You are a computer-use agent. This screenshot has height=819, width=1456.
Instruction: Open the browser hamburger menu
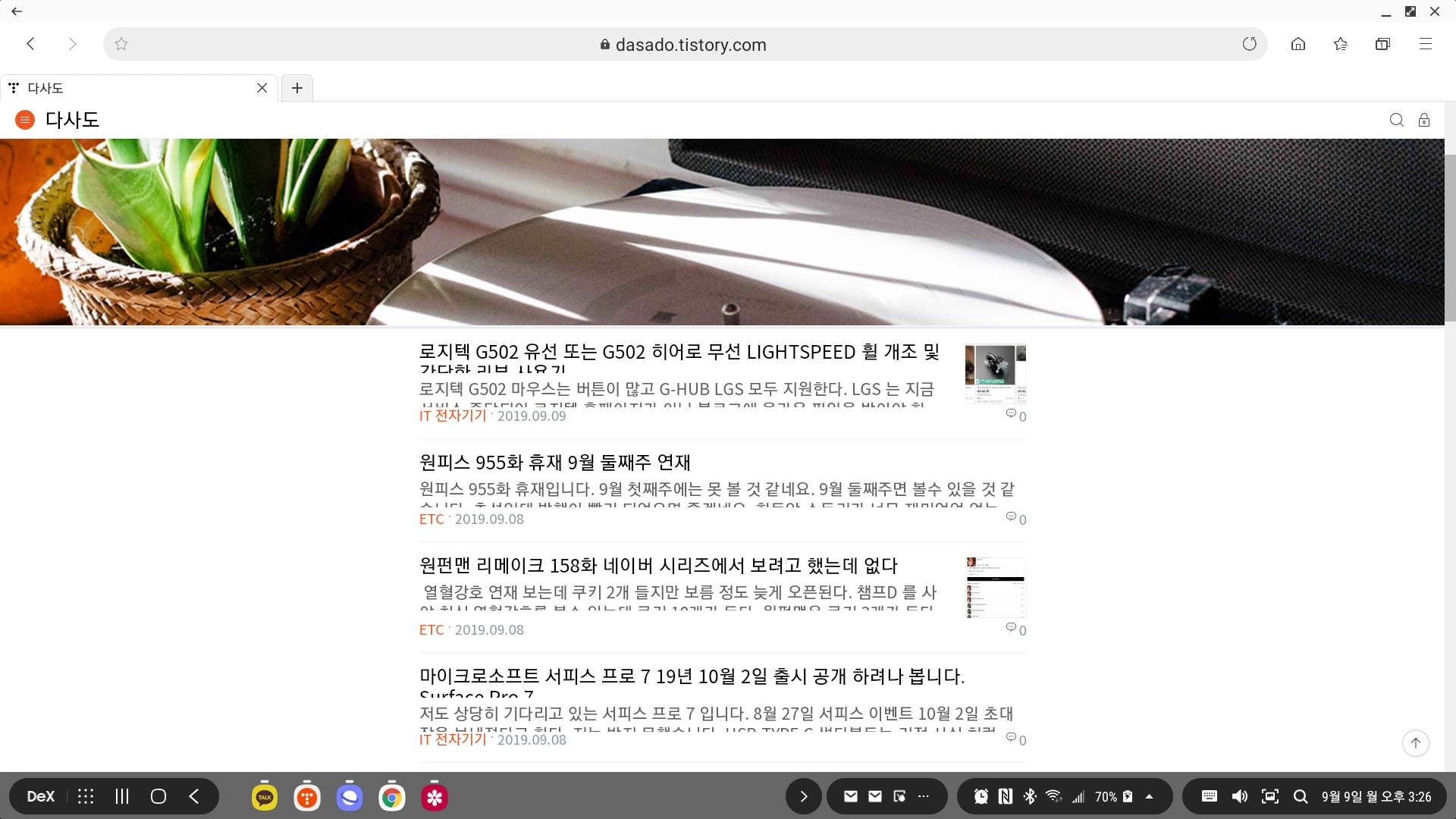coord(1426,44)
